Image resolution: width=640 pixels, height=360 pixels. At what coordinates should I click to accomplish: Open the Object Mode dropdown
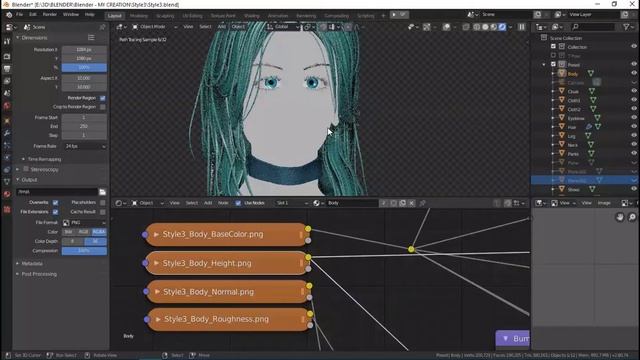154,27
